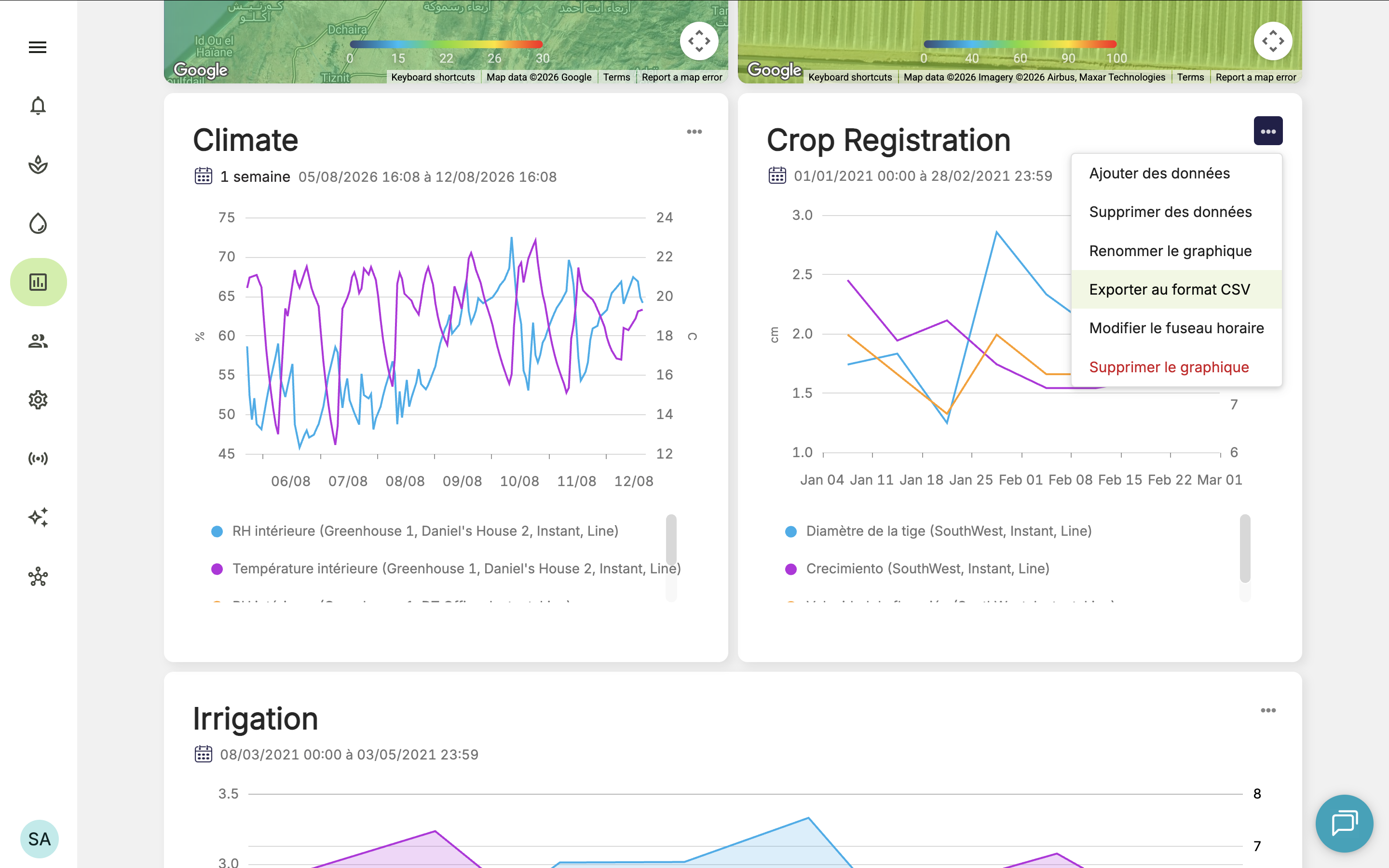Click the 1 semaine period label
This screenshot has width=1389, height=868.
(x=255, y=176)
